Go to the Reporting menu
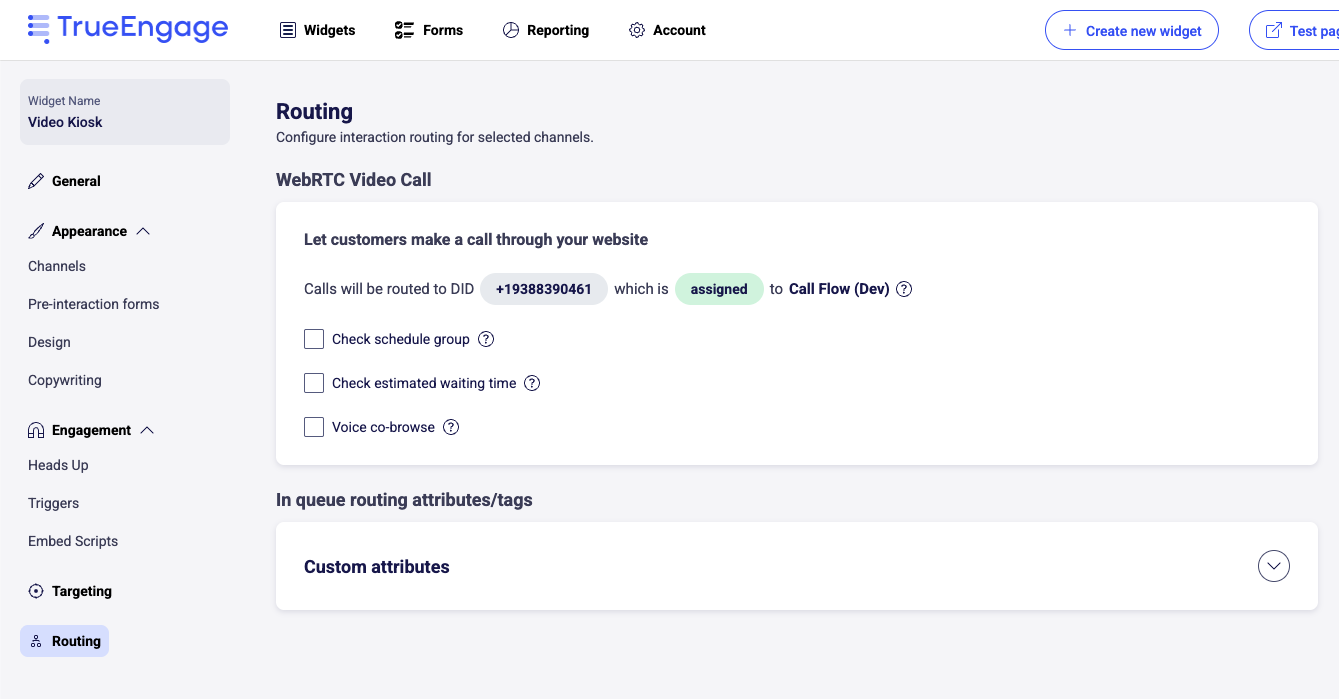The image size is (1339, 699). pyautogui.click(x=545, y=30)
